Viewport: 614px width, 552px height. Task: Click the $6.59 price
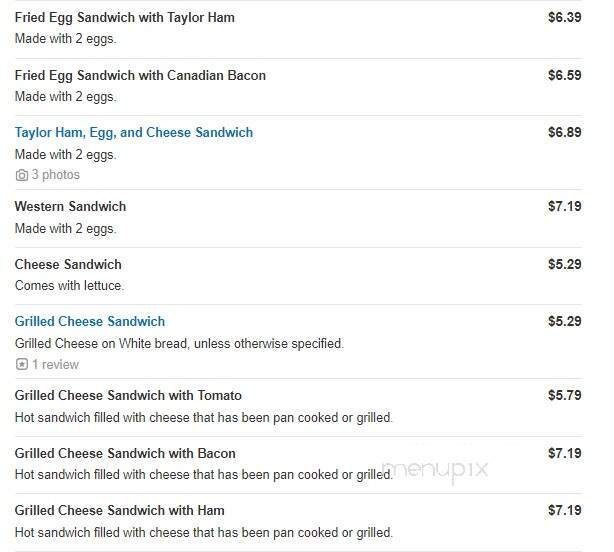565,75
